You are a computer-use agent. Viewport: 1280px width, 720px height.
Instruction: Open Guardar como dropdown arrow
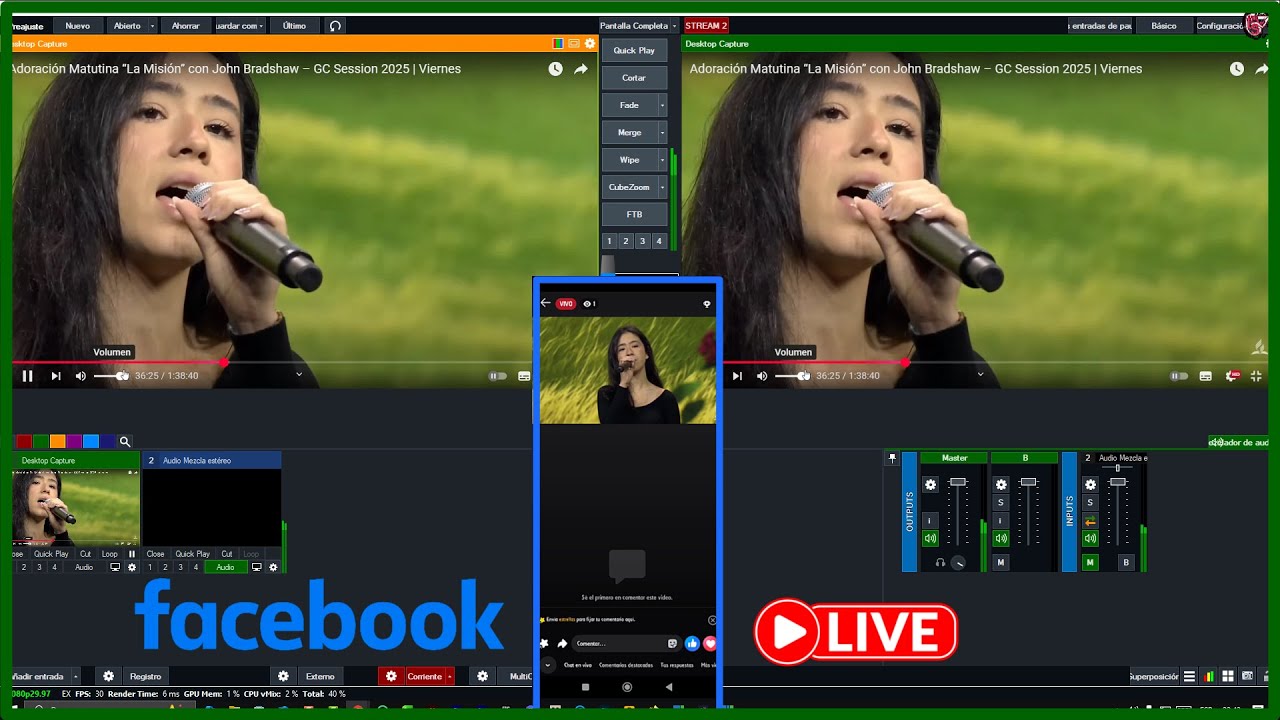coord(261,26)
